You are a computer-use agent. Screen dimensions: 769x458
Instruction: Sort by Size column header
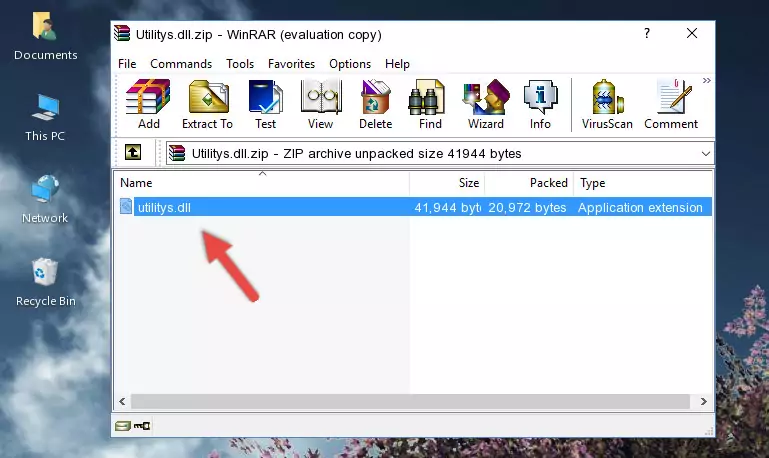click(447, 183)
